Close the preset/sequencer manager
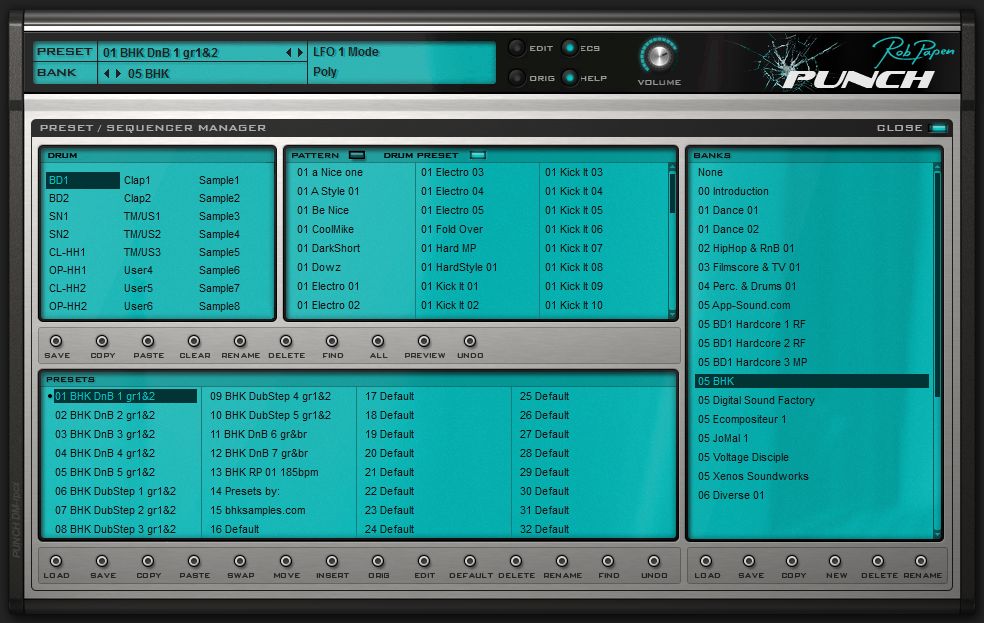The image size is (984, 623). tap(938, 128)
